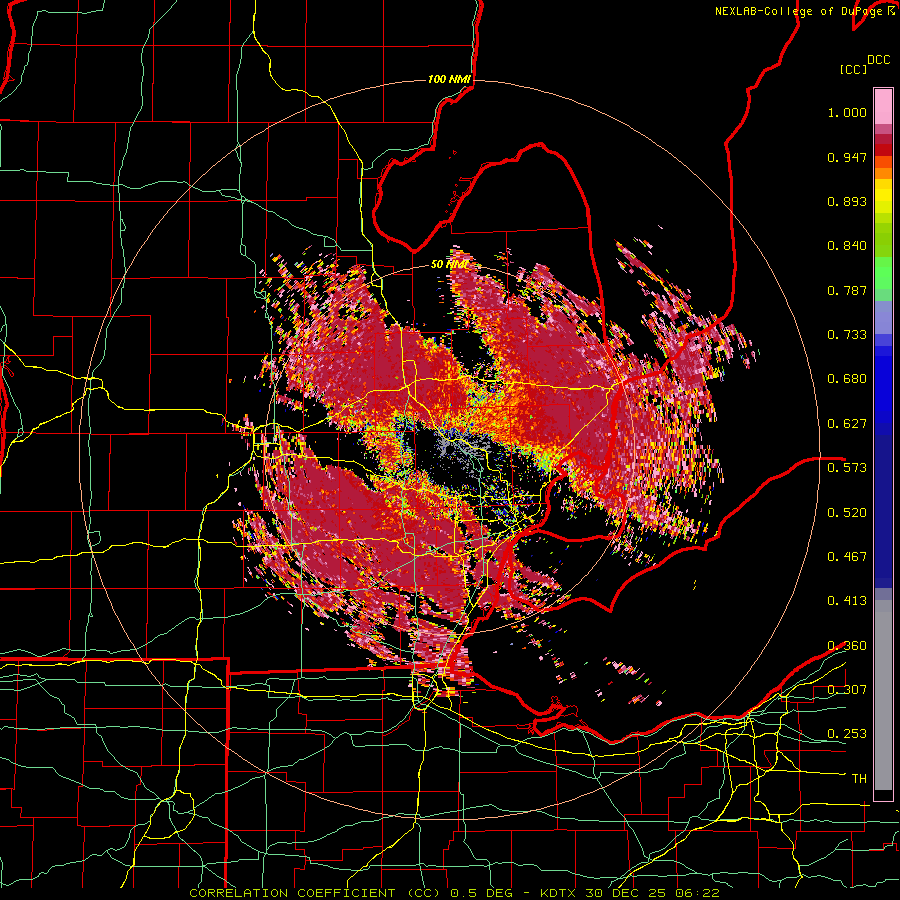Click the 0.467 color scale value

847,557
